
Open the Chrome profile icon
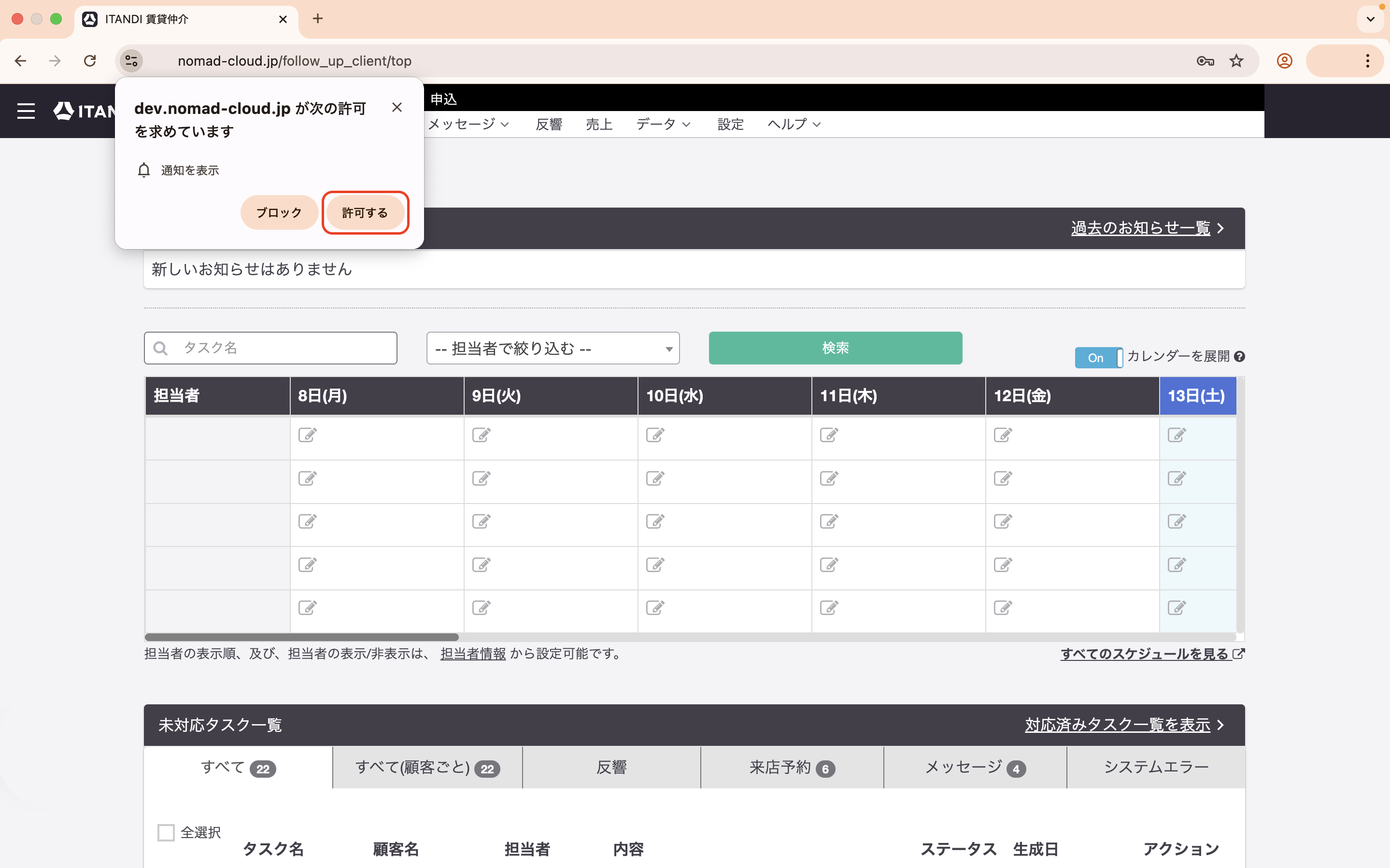tap(1284, 61)
